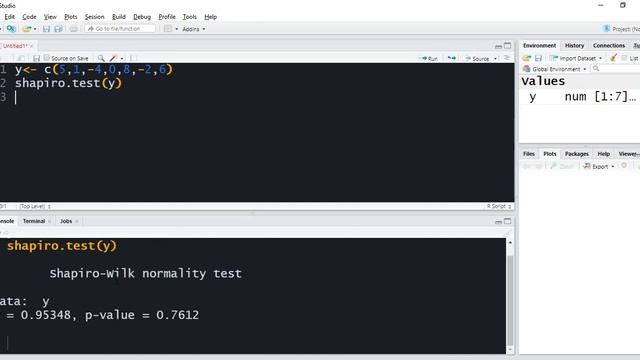Open the Help menu

click(x=211, y=17)
